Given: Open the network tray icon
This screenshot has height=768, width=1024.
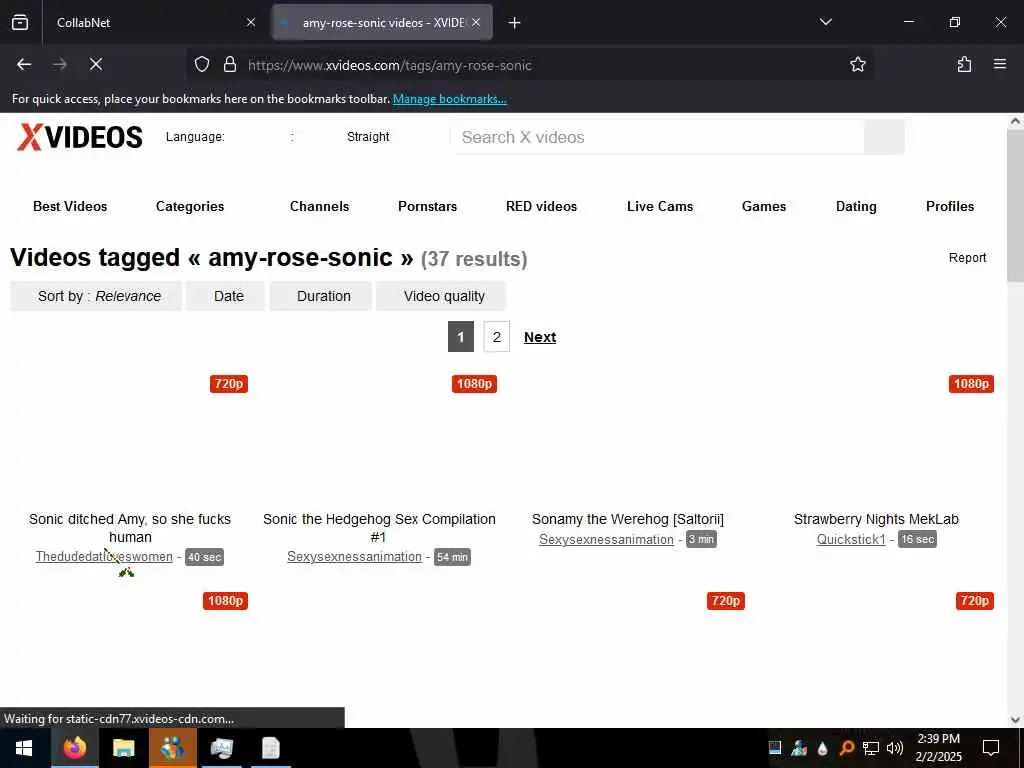Looking at the screenshot, I should point(871,748).
